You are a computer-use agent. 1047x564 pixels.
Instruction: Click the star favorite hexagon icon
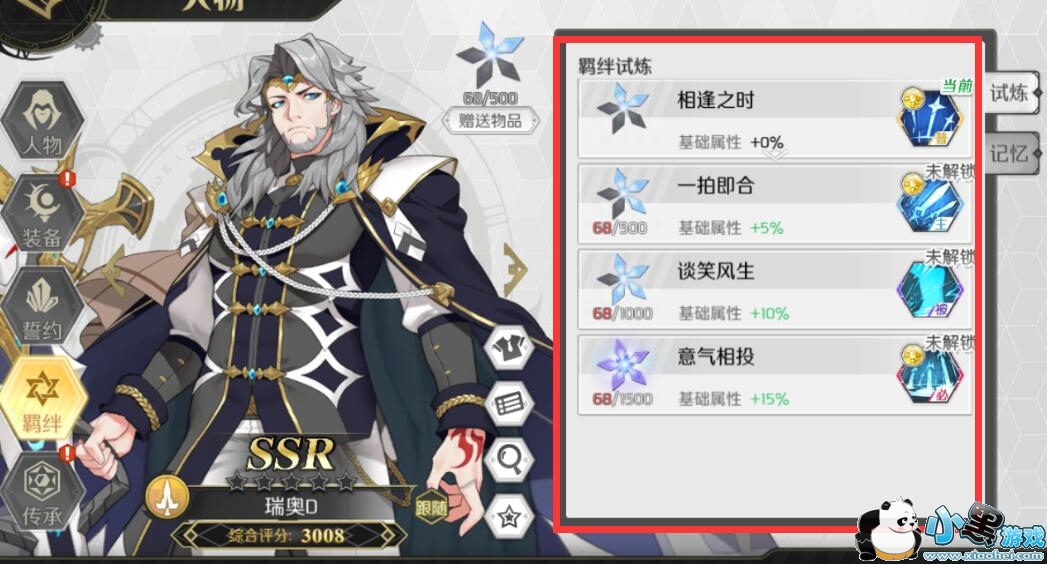[x=509, y=516]
